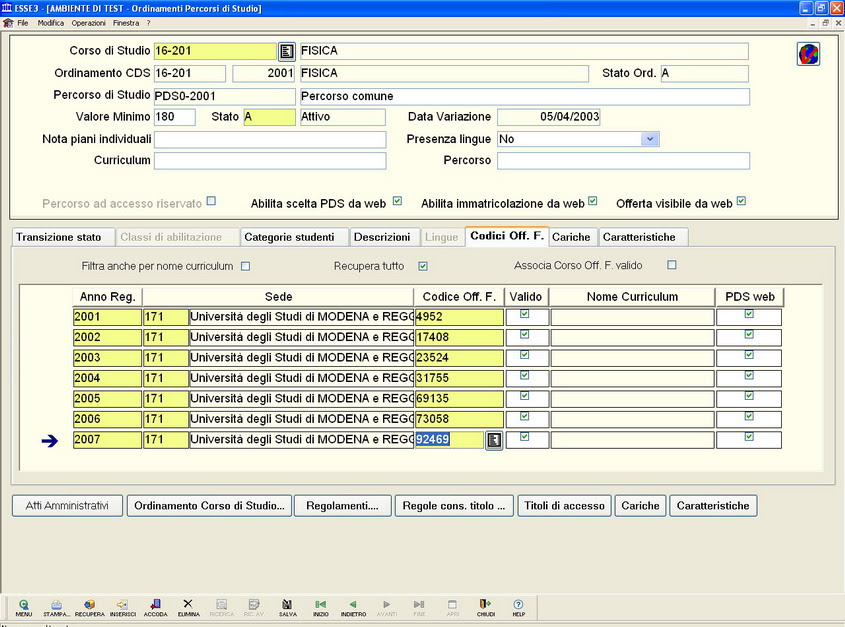Select the Codici Off. F. tab

point(507,236)
